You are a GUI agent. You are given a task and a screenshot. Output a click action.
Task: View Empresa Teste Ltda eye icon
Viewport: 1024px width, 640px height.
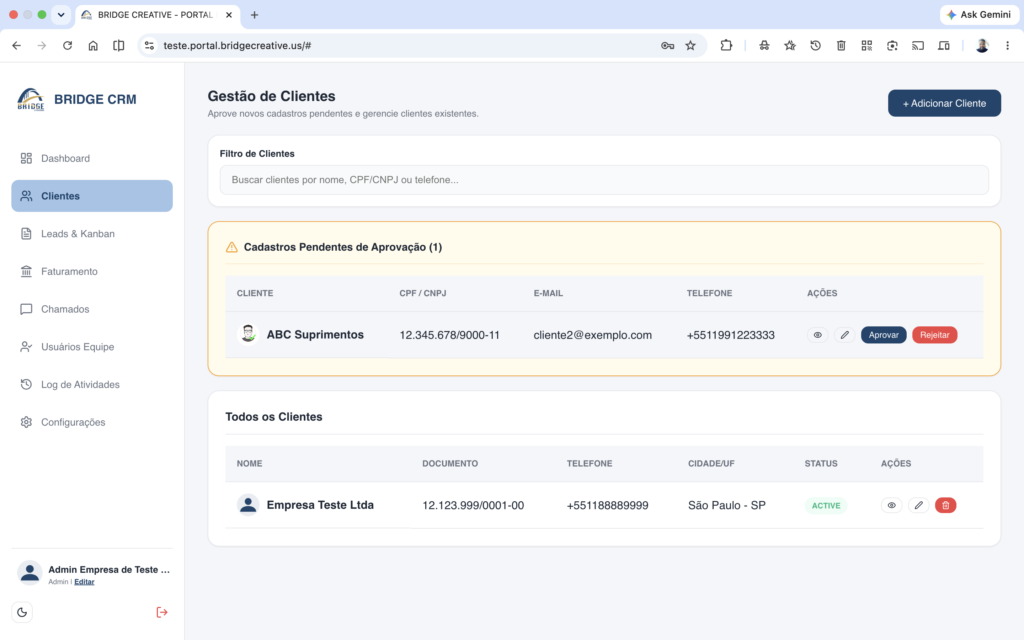click(891, 505)
